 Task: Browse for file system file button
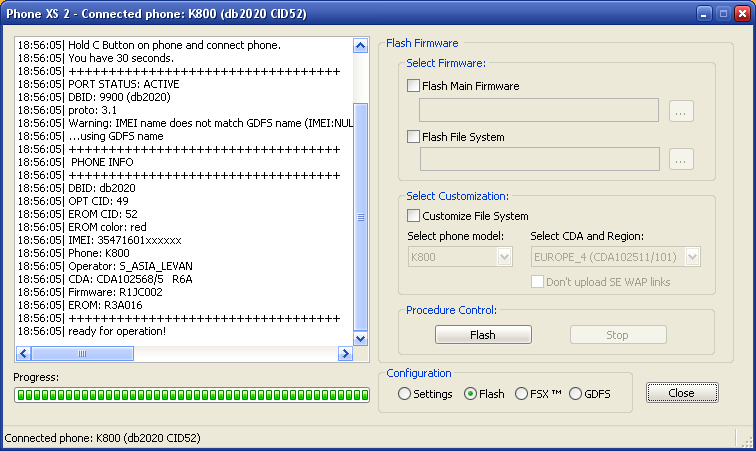[681, 159]
